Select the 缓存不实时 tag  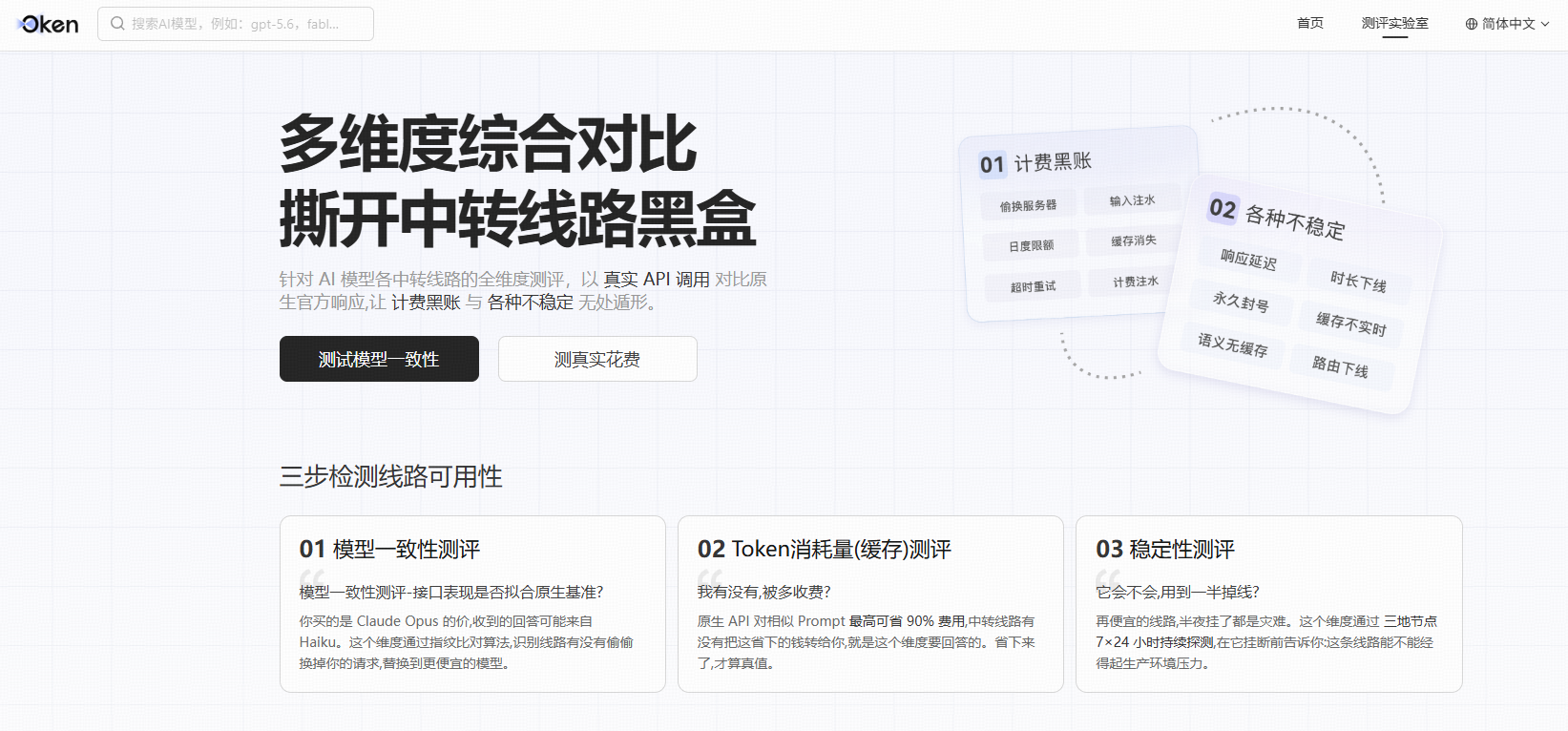pos(1350,324)
